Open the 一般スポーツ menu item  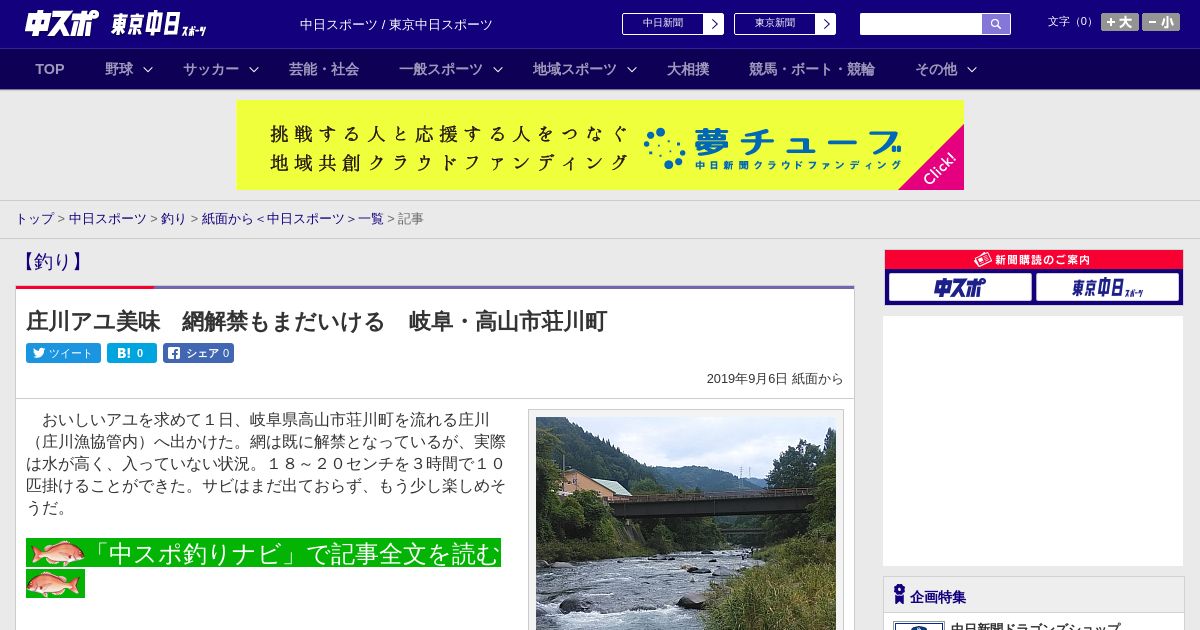(441, 69)
